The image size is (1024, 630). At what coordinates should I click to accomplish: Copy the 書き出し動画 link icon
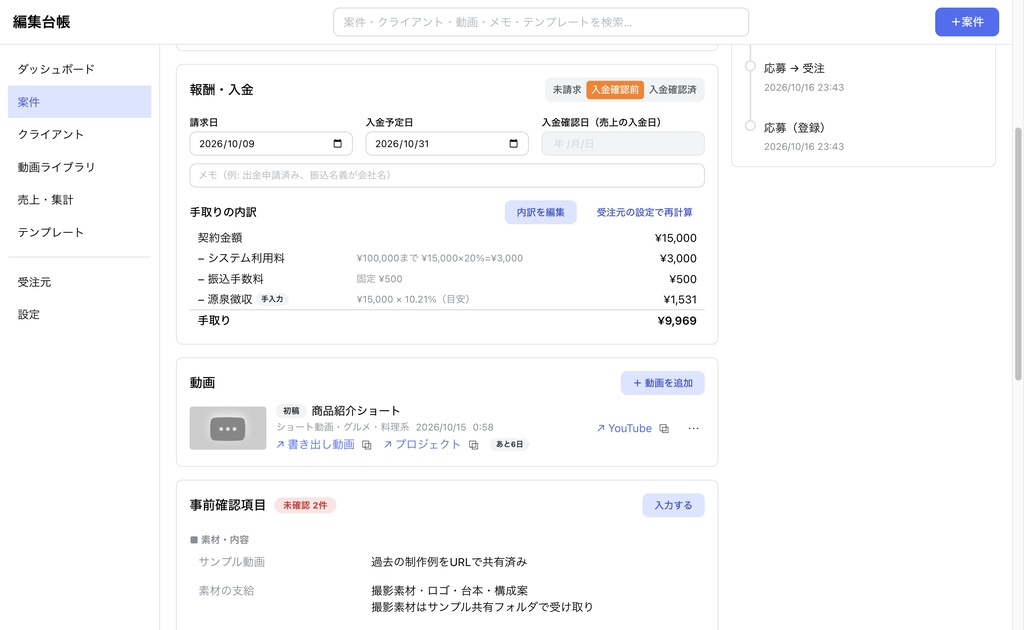tap(367, 445)
